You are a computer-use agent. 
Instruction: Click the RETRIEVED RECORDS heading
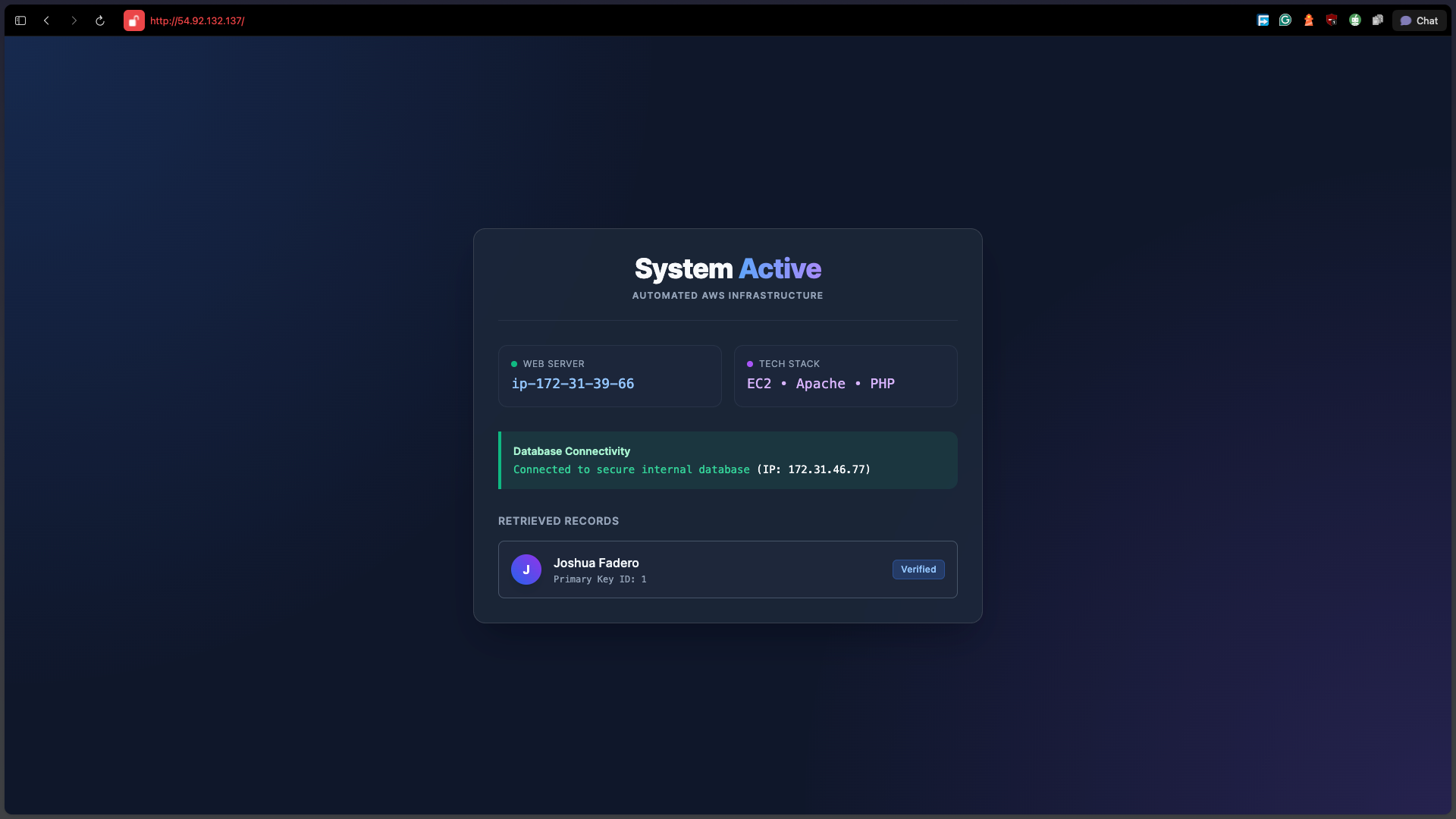[558, 521]
